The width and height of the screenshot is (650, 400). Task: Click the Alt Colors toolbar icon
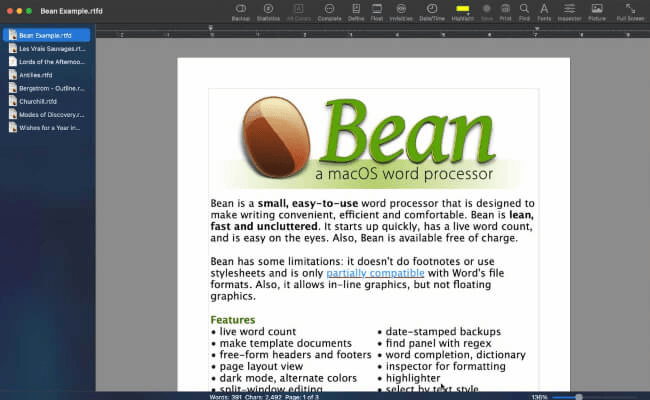click(298, 9)
